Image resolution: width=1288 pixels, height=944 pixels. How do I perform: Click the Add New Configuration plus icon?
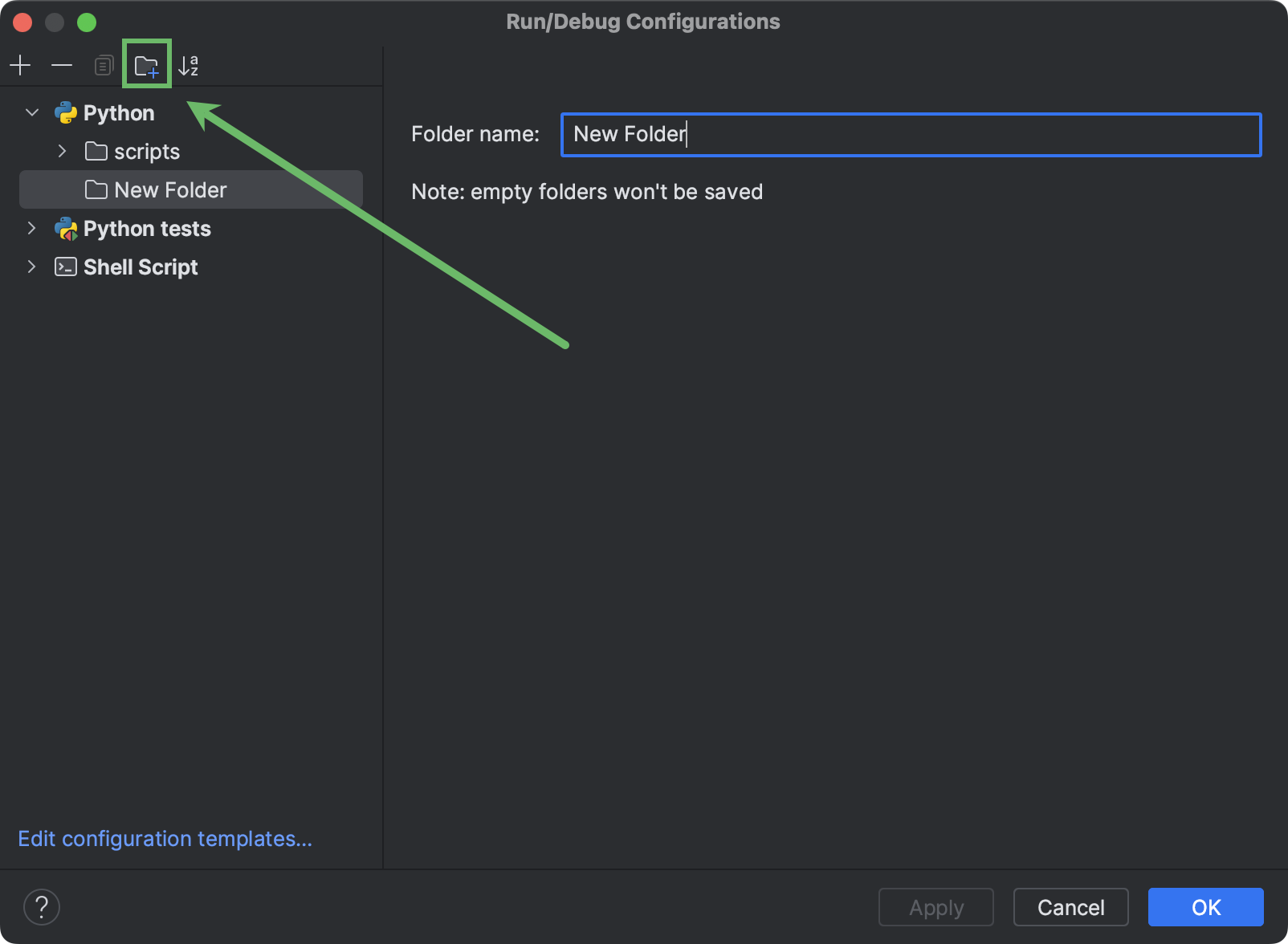[x=21, y=65]
